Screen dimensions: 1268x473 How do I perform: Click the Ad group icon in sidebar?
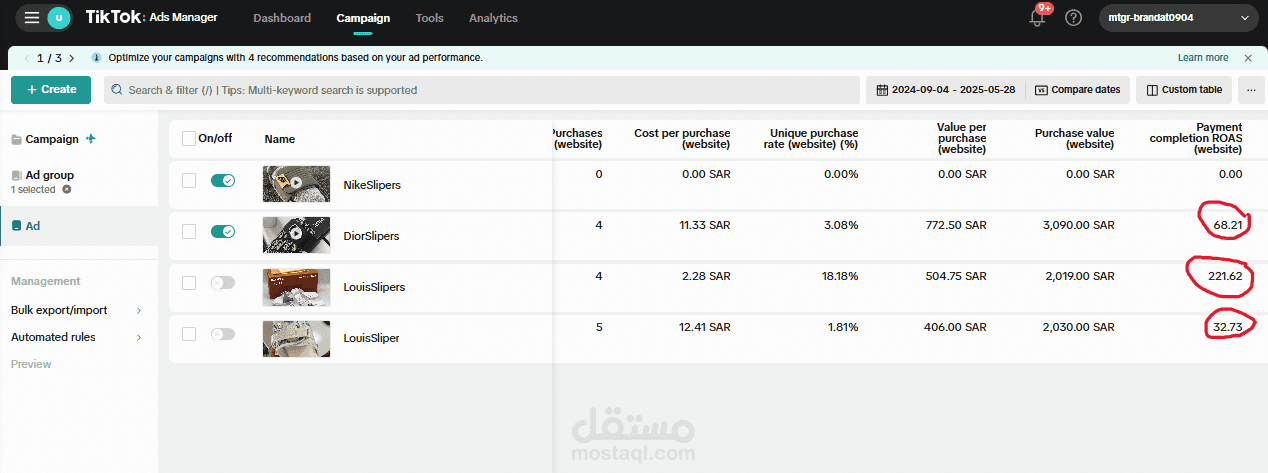point(16,175)
